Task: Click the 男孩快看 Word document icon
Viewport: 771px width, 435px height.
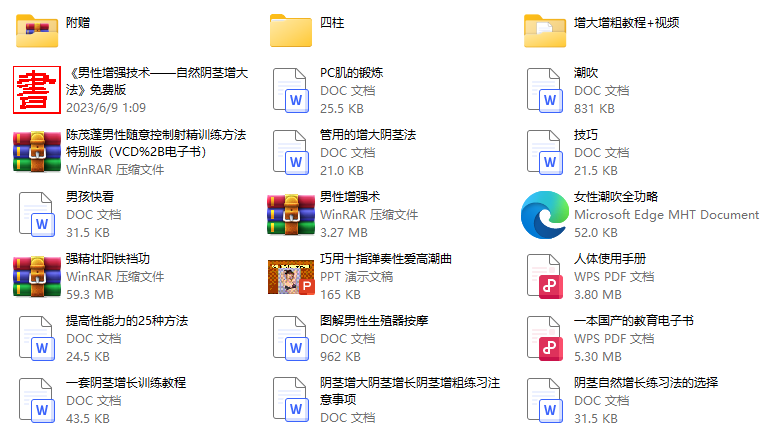Action: point(37,214)
